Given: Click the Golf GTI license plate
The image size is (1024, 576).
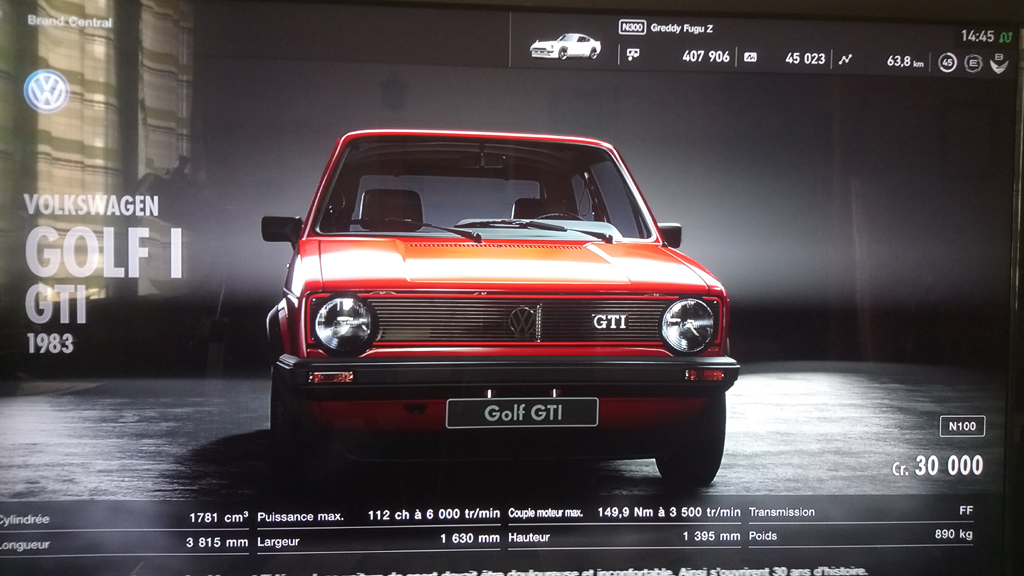Looking at the screenshot, I should click(522, 413).
